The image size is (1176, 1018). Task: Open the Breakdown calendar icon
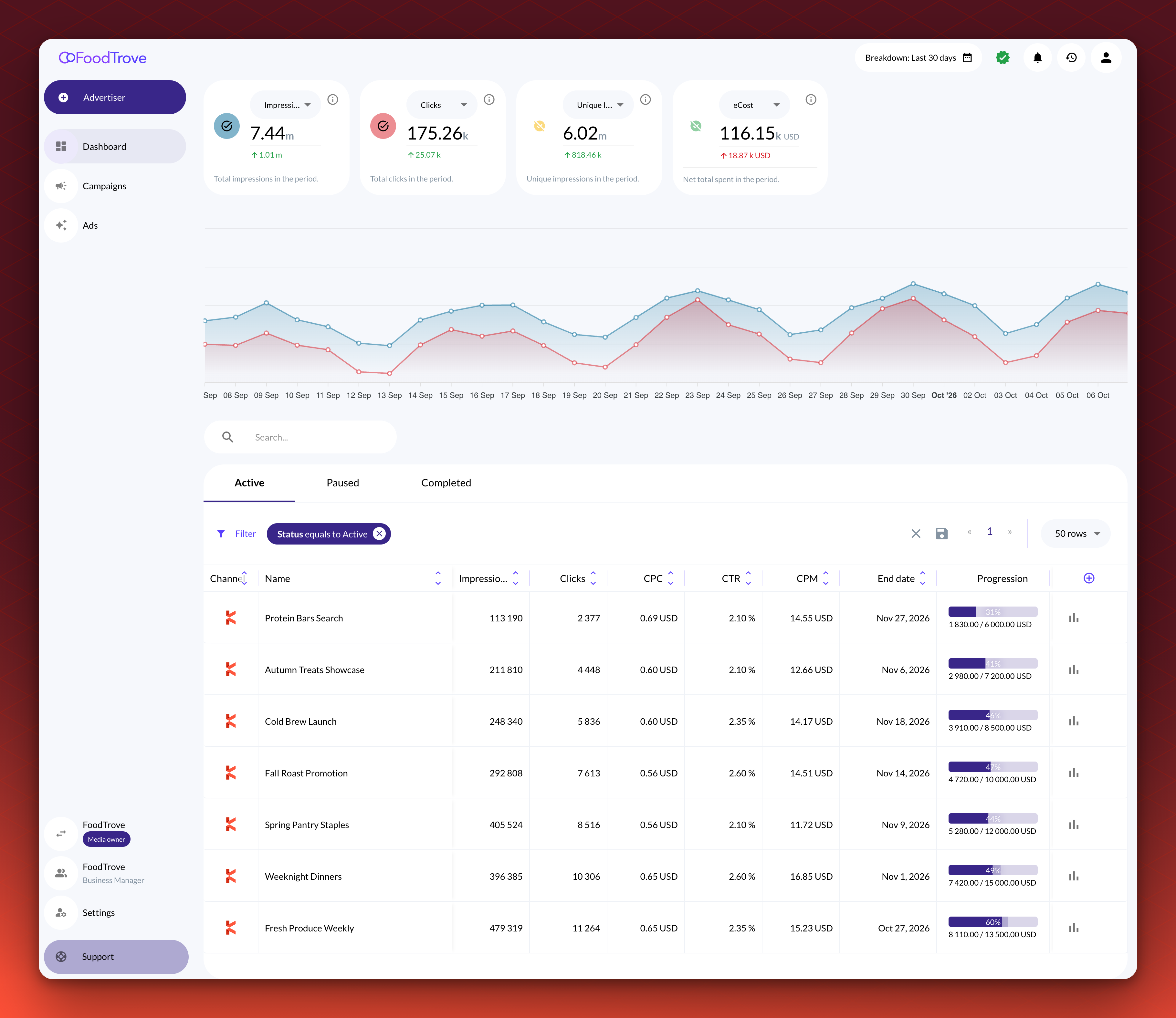(968, 57)
